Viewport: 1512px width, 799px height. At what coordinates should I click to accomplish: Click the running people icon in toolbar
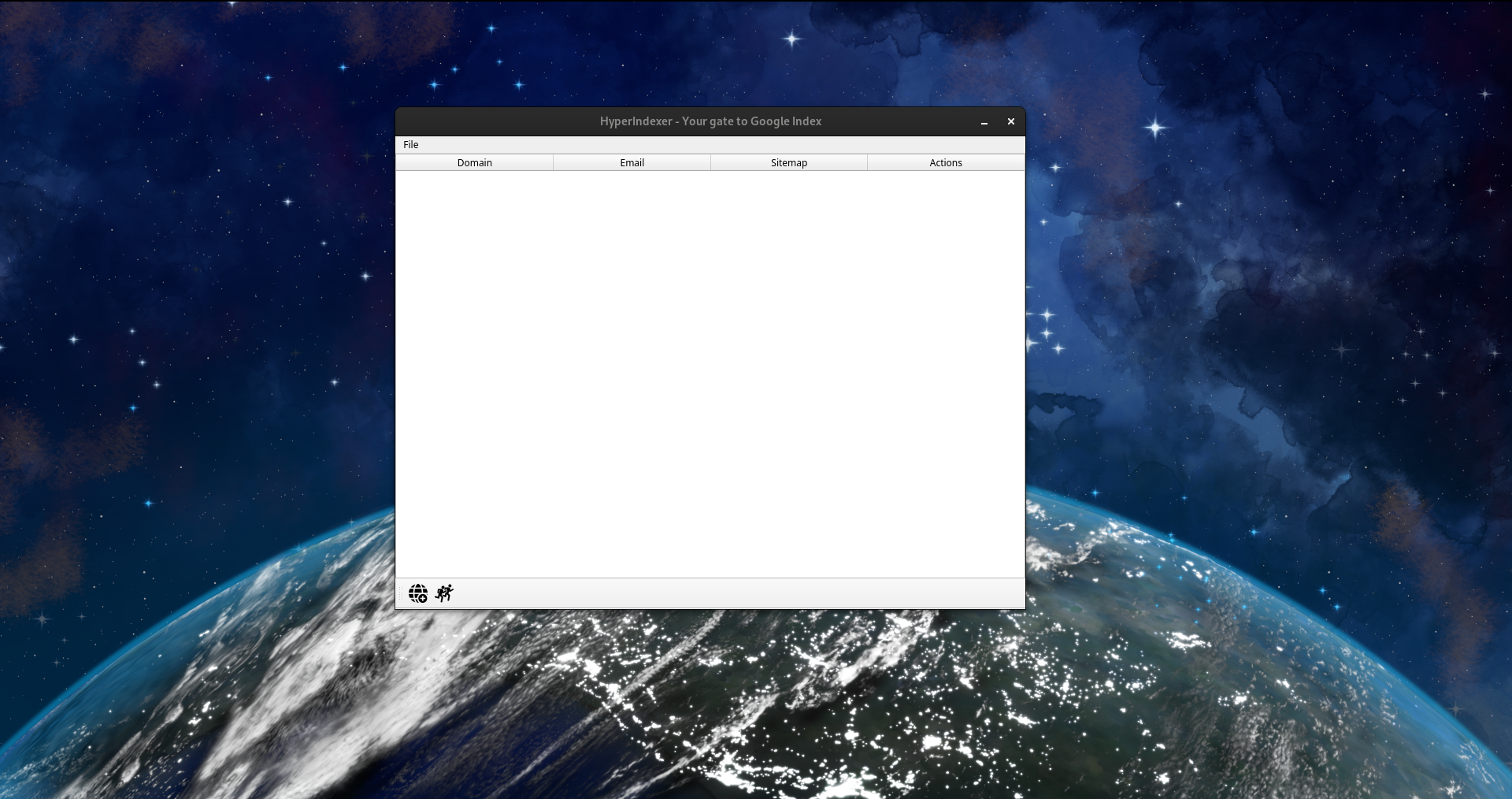coord(444,593)
